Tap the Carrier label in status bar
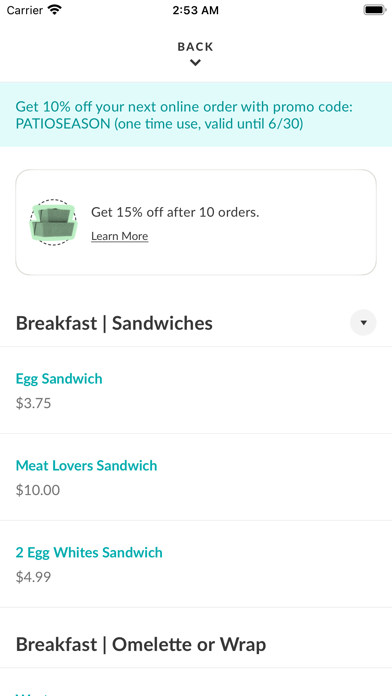392x696 pixels. [25, 10]
